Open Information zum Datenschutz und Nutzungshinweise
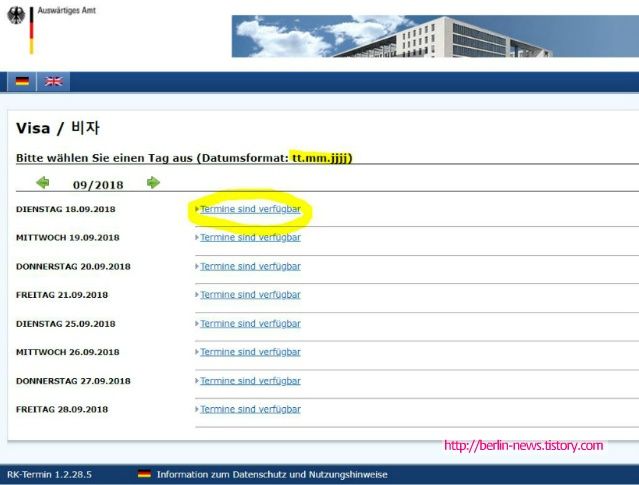Viewport: 639px width, 485px height. [272, 474]
